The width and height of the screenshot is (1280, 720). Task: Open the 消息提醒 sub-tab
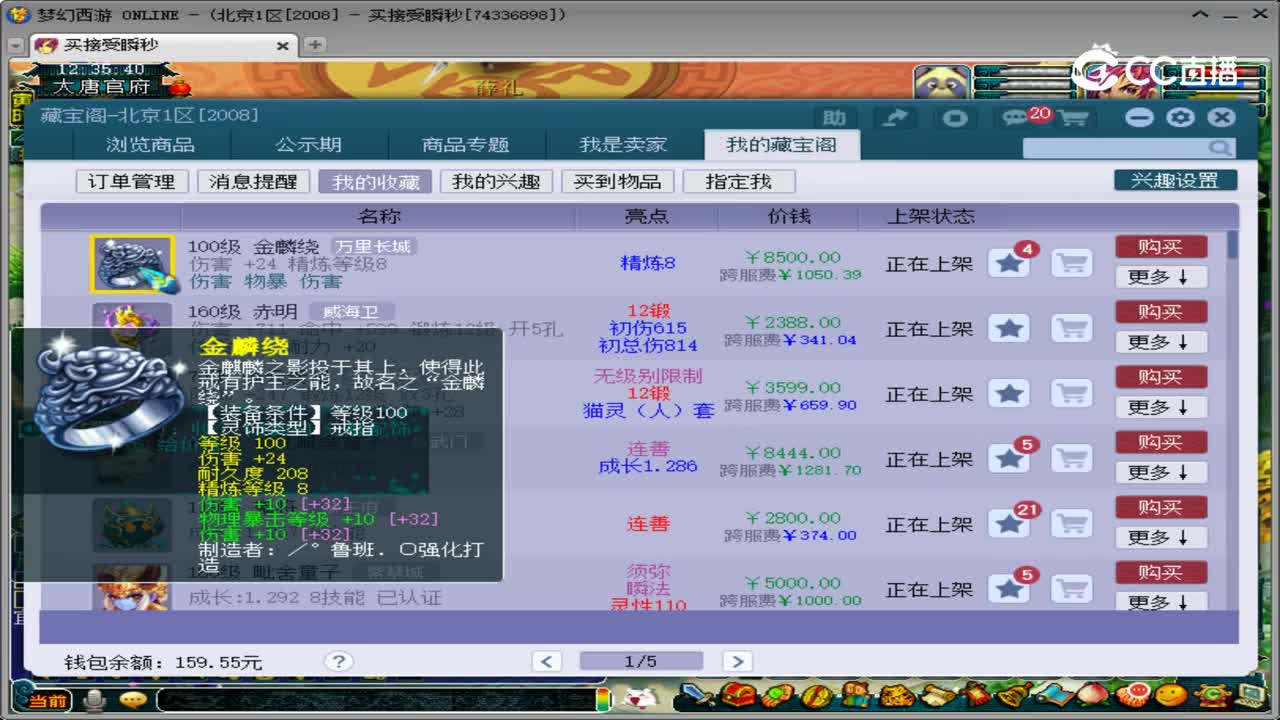[253, 181]
